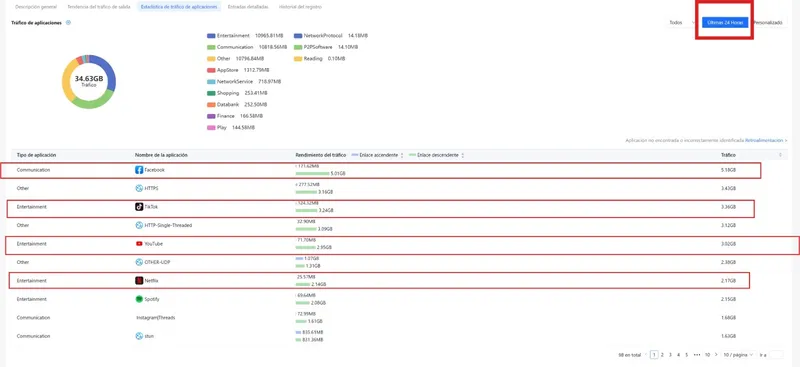Click the Facebook app icon

pyautogui.click(x=139, y=170)
